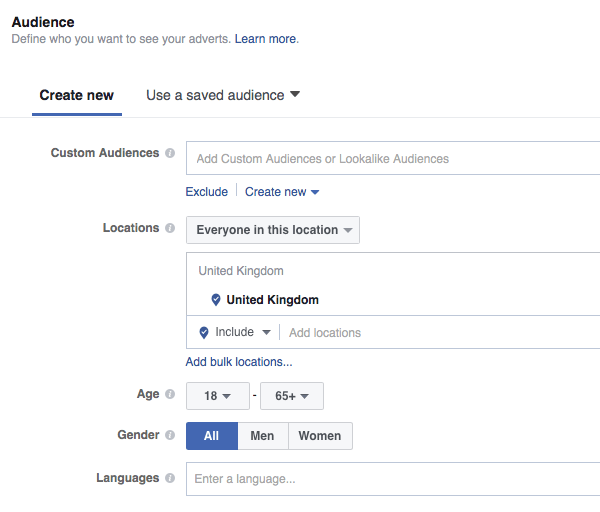Click the info icon next to Languages
This screenshot has width=600, height=512.
[170, 479]
